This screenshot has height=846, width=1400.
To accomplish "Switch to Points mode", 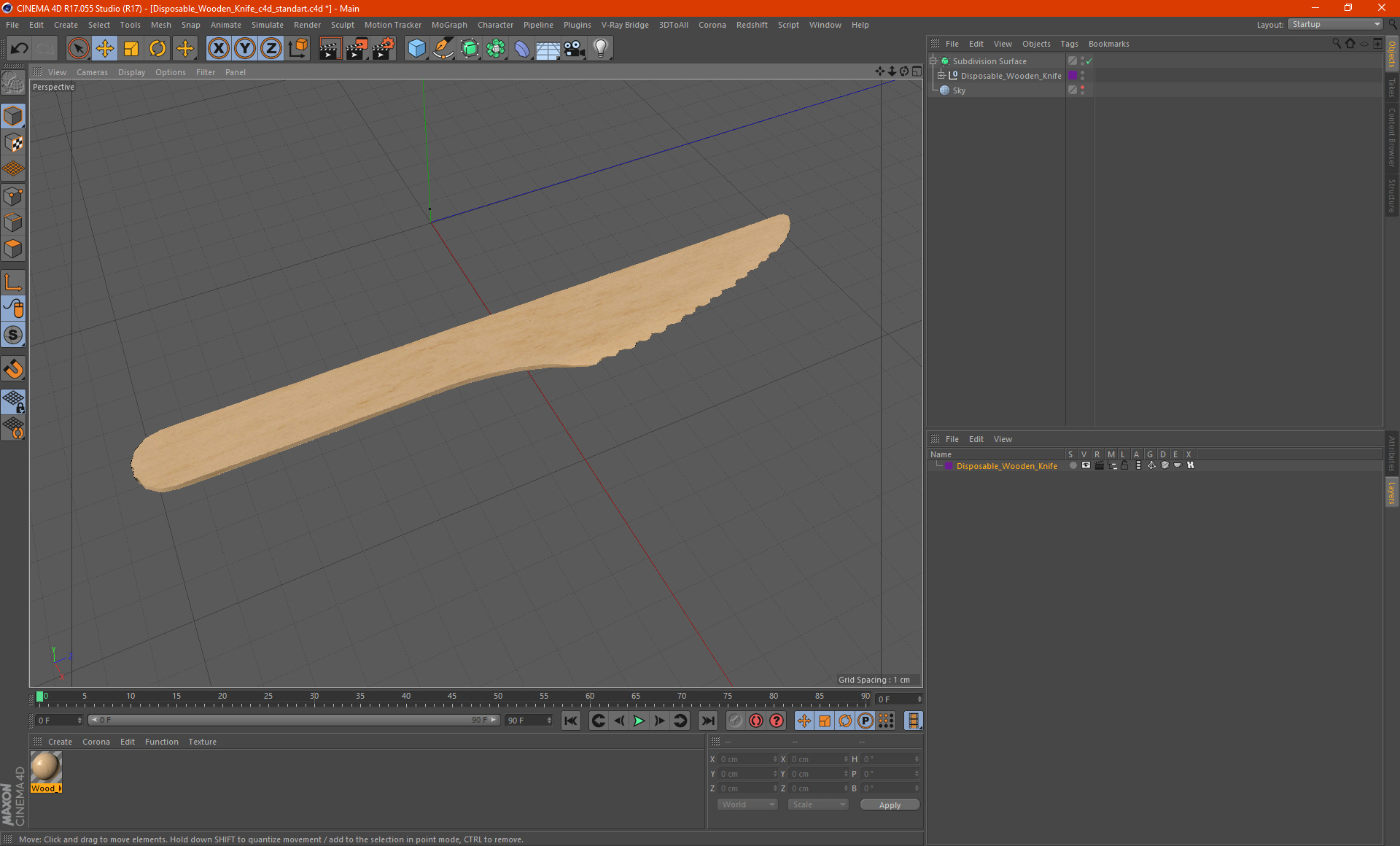I will [13, 196].
